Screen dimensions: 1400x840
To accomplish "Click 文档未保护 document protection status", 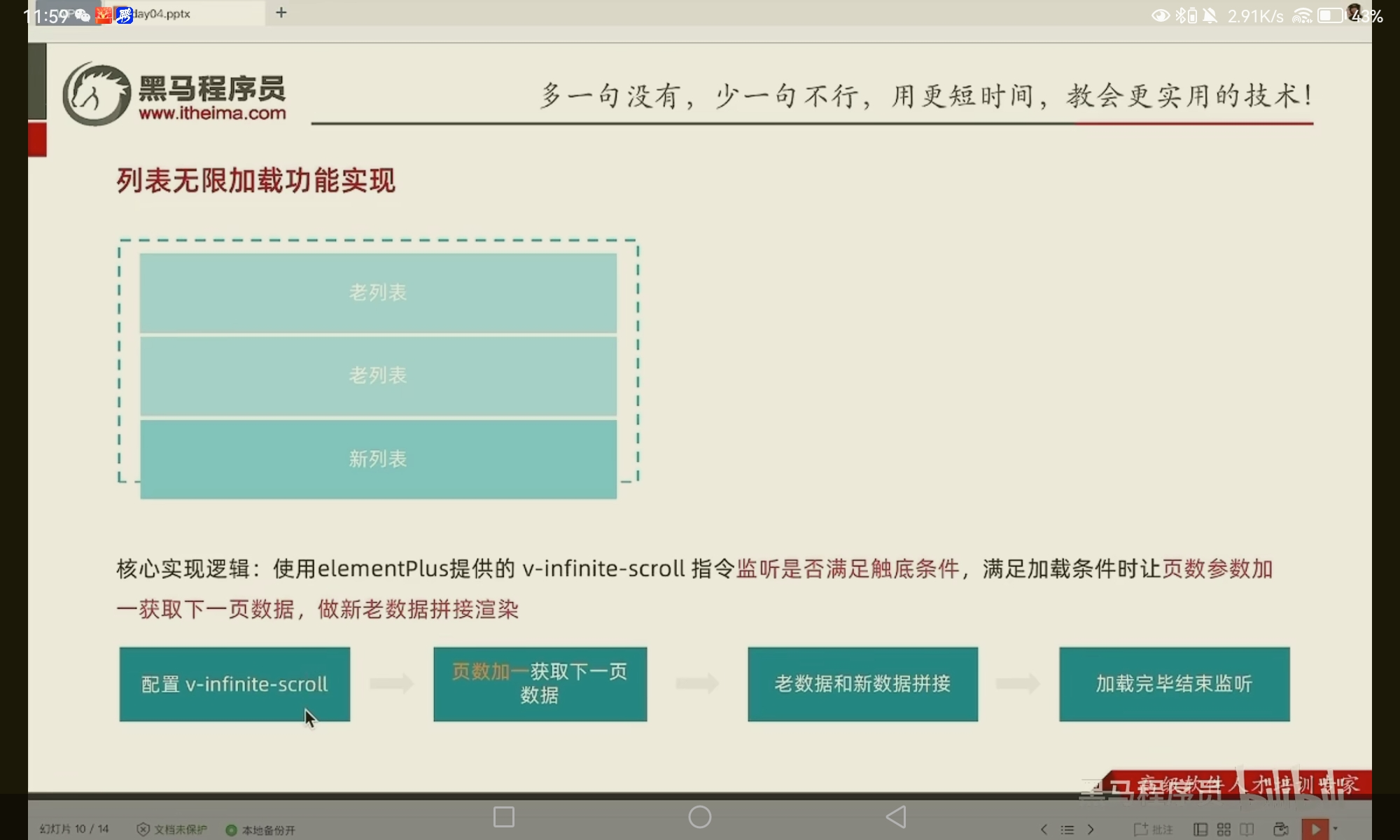I will point(171,829).
